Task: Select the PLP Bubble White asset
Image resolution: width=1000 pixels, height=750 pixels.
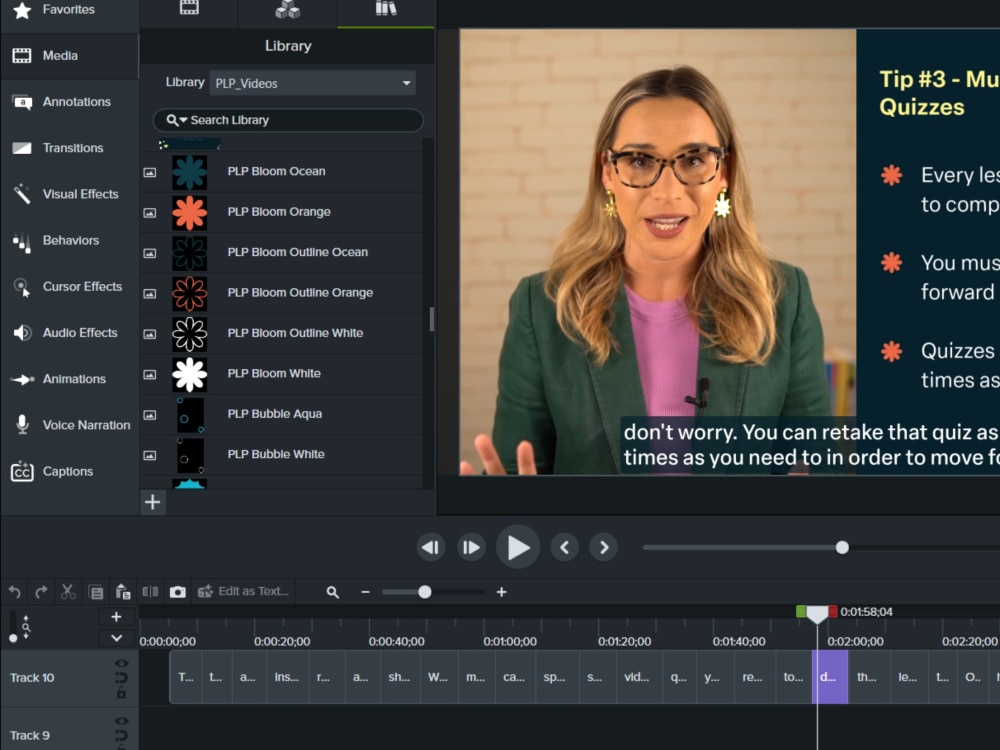Action: pyautogui.click(x=281, y=455)
